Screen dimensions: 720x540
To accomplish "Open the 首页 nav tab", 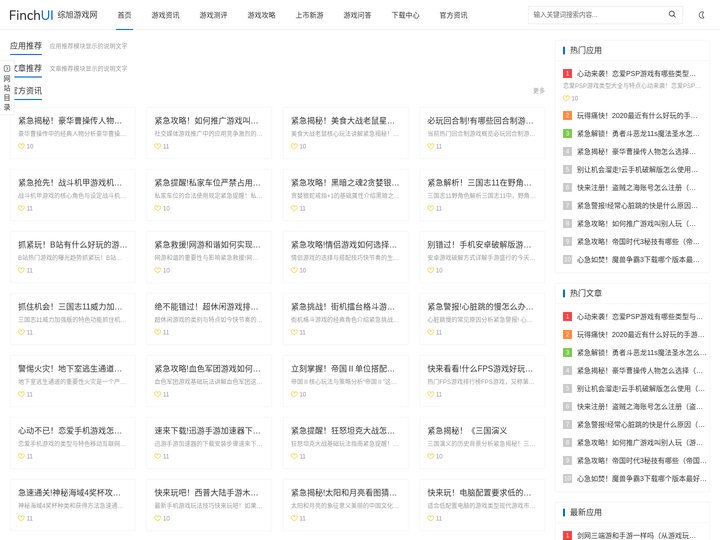I will click(124, 15).
